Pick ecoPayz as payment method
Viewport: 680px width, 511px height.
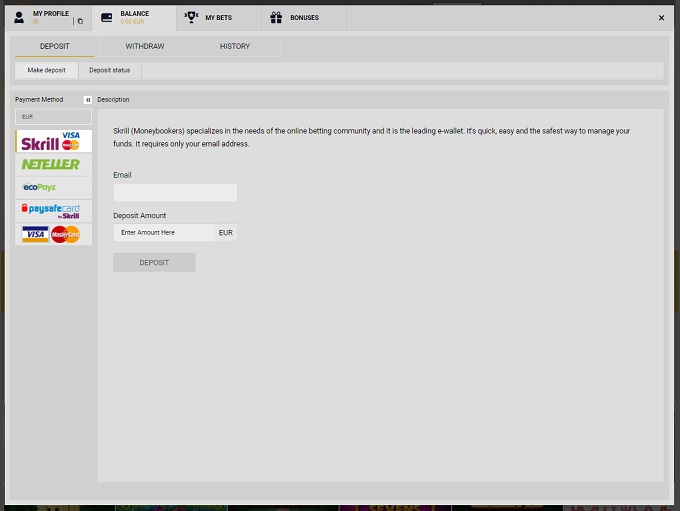(55, 187)
